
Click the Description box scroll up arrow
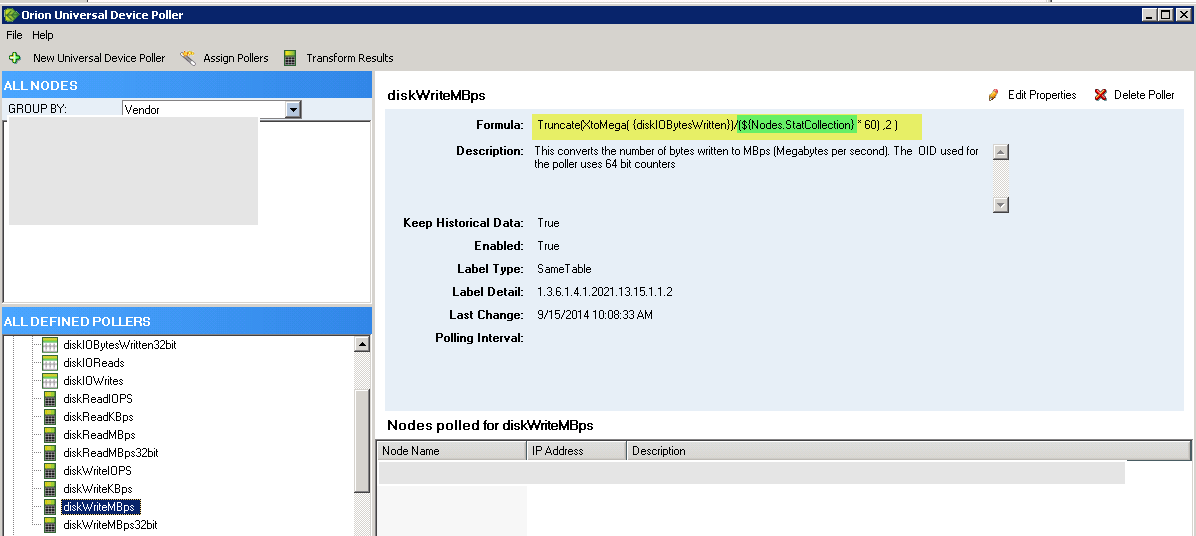1001,152
